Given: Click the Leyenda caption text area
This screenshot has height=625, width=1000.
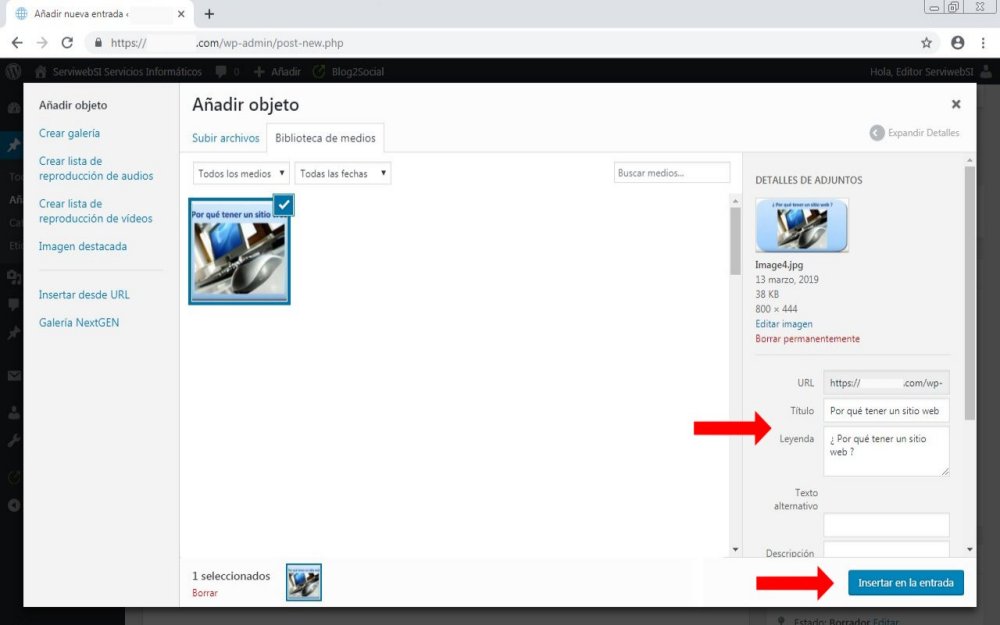Looking at the screenshot, I should pyautogui.click(x=886, y=452).
